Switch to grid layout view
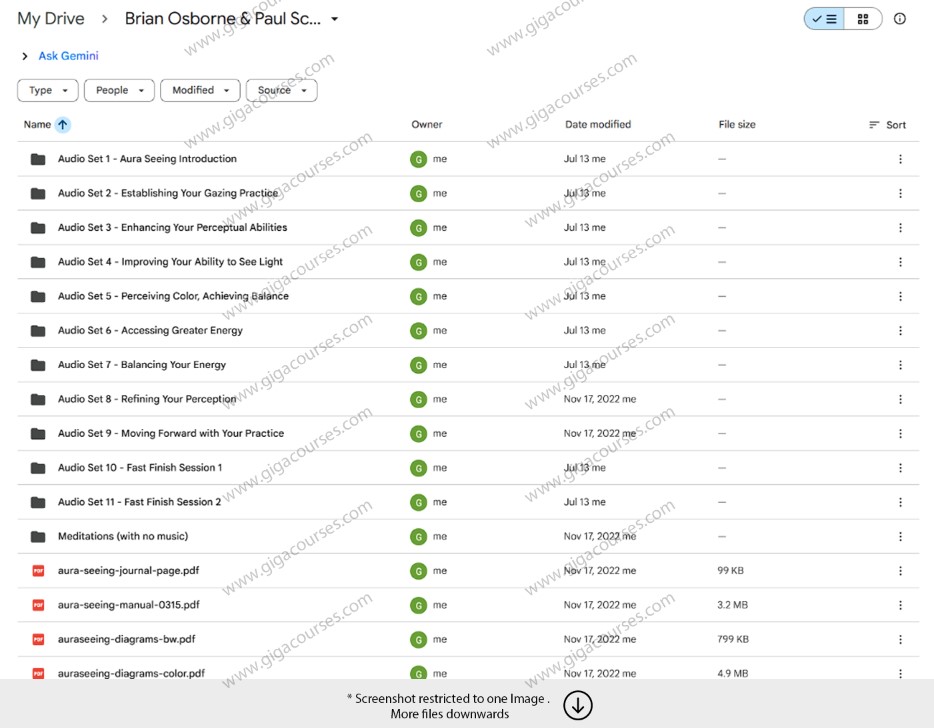934x728 pixels. (x=863, y=19)
